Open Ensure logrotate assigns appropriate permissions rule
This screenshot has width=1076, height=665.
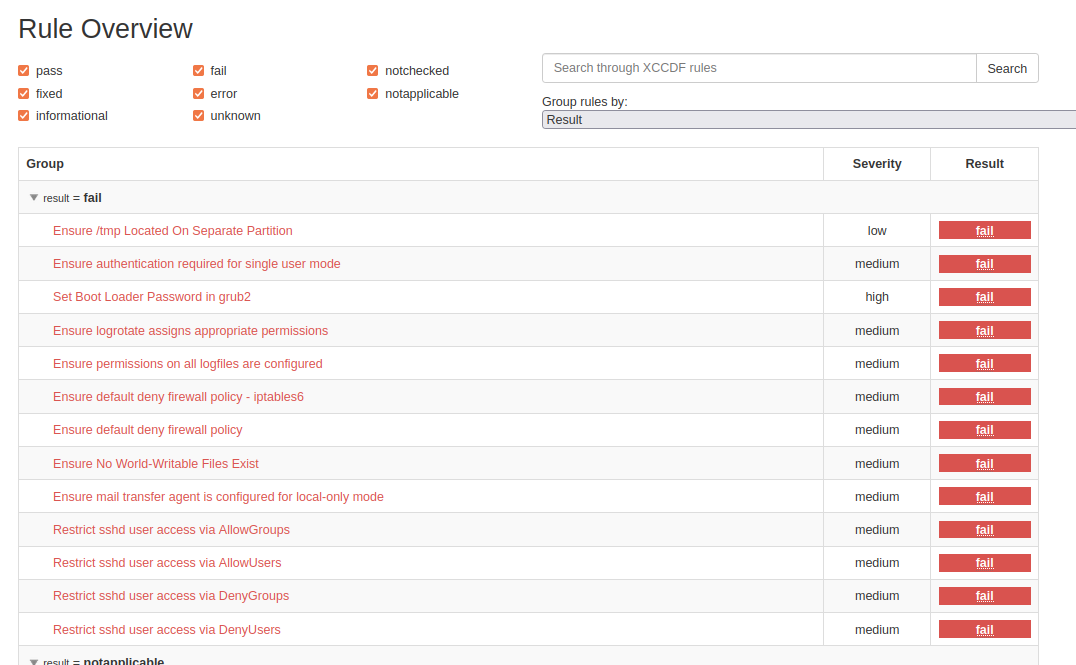190,331
